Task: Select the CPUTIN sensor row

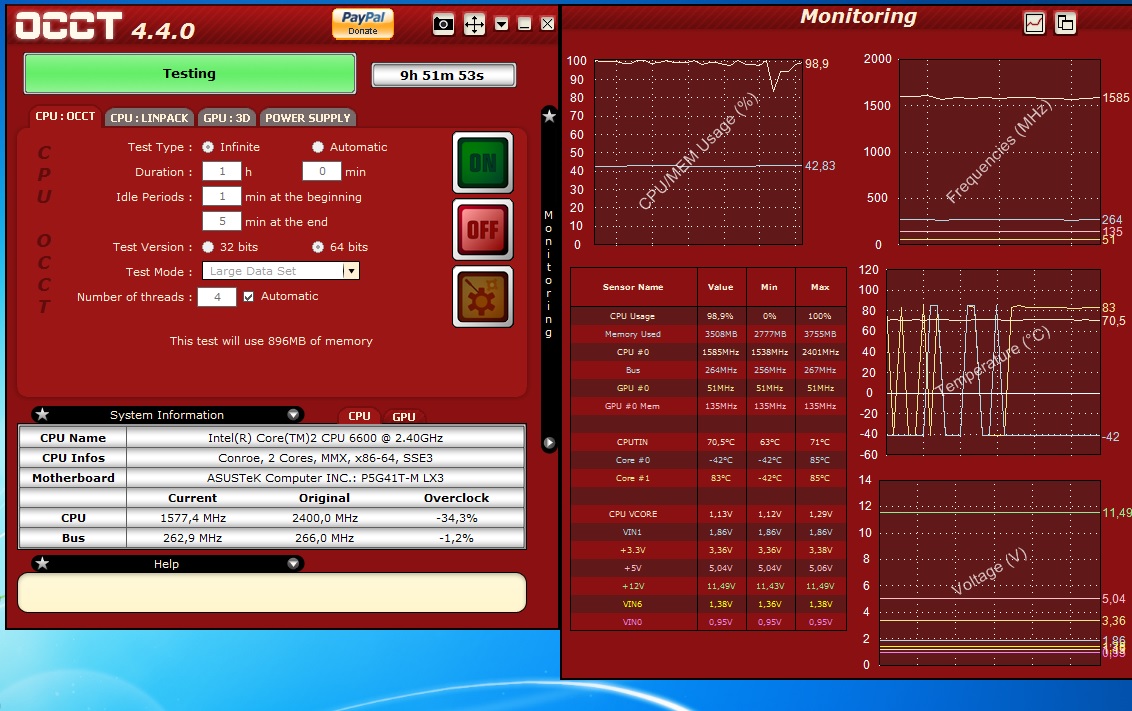Action: click(x=708, y=442)
